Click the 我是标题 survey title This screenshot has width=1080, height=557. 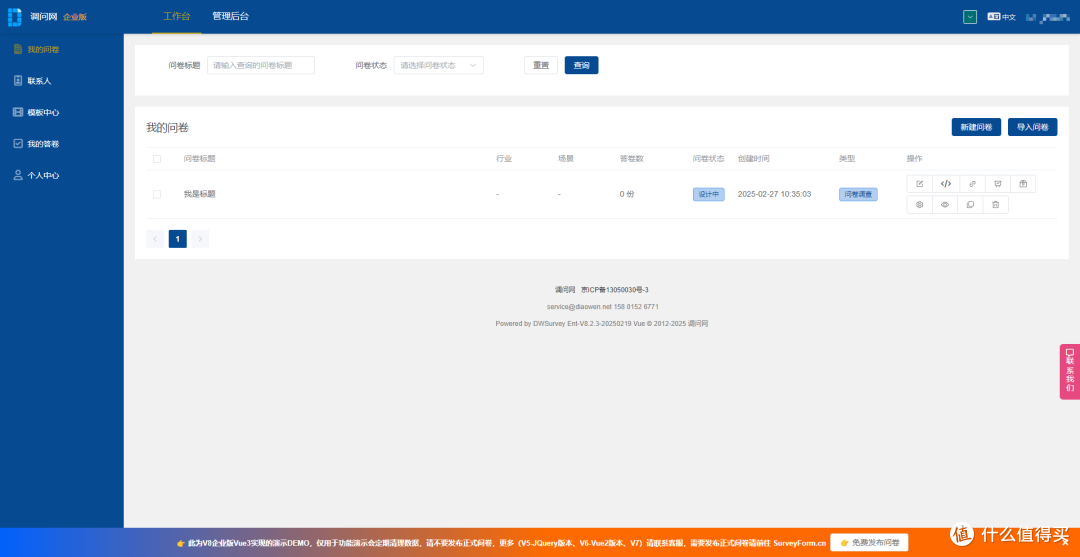click(199, 194)
